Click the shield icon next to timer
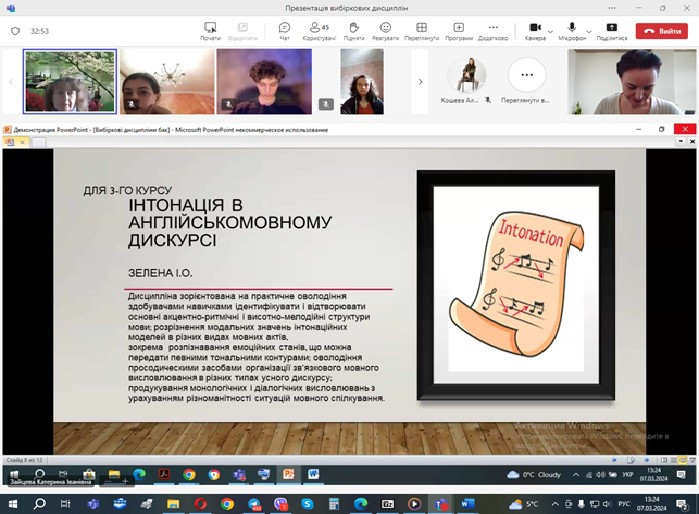699x514 pixels. click(x=15, y=31)
